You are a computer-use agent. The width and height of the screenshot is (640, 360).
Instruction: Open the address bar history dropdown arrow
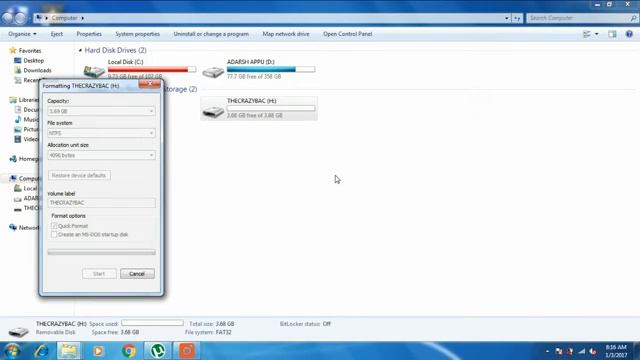click(507, 18)
